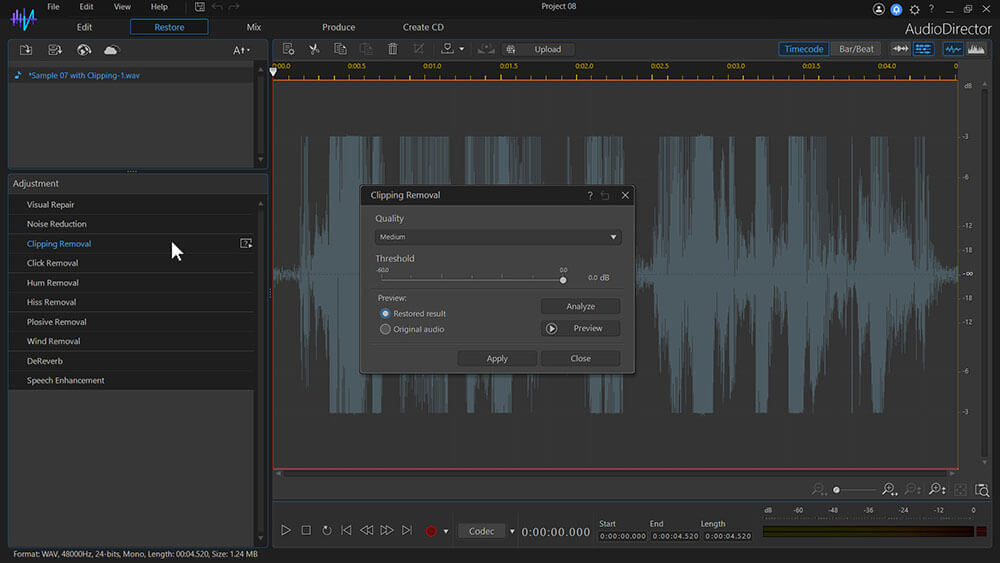Image resolution: width=1000 pixels, height=563 pixels.
Task: Click Apply in Clipping Removal dialog
Action: pos(497,358)
